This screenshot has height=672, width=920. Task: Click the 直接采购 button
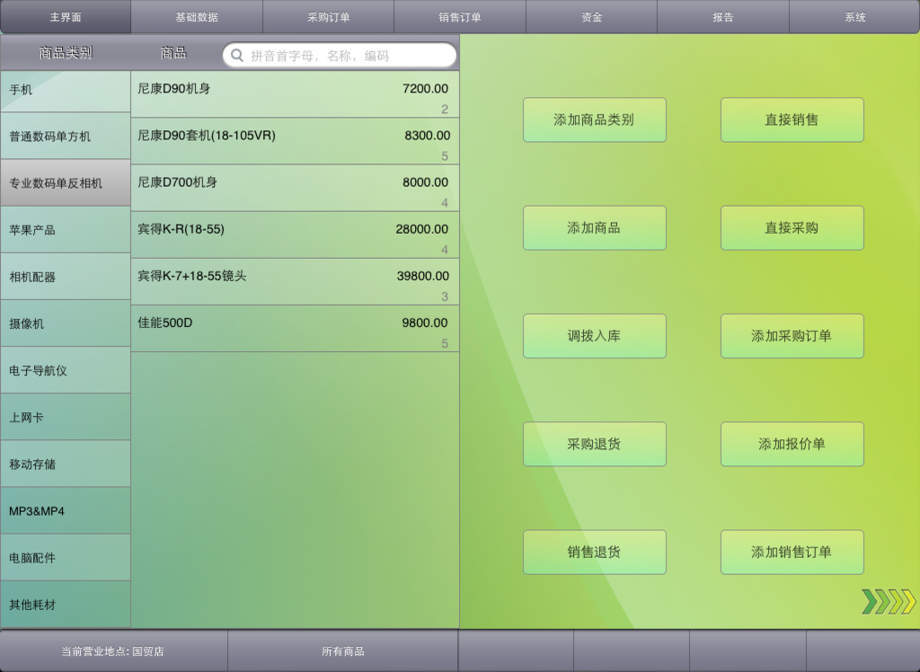792,228
